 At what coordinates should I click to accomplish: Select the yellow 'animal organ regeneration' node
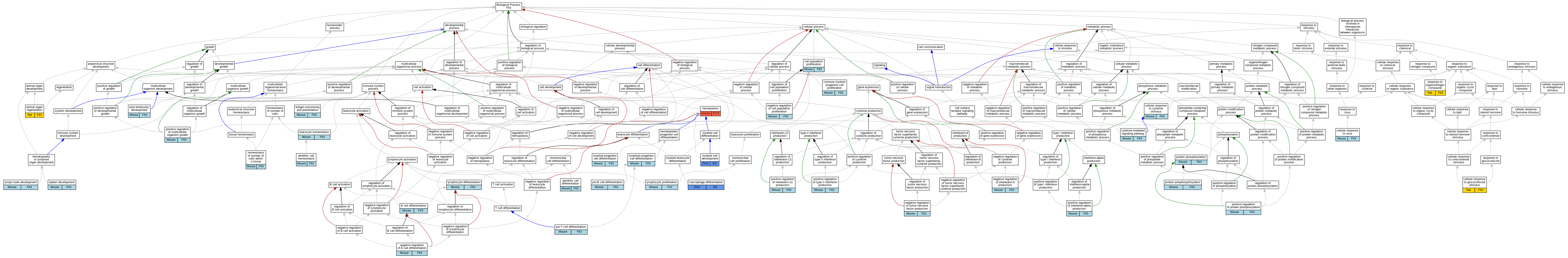click(x=34, y=111)
